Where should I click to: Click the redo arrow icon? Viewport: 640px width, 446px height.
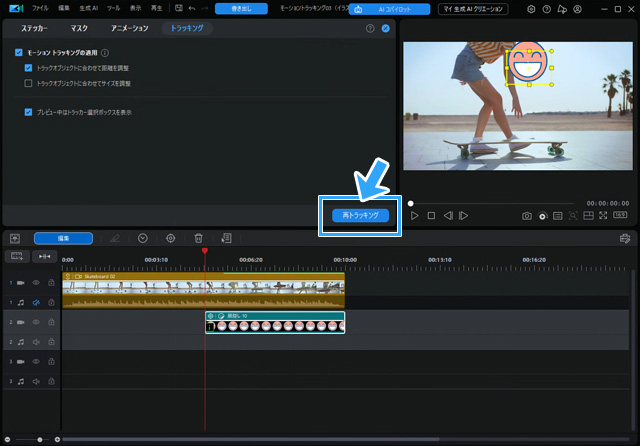pyautogui.click(x=205, y=8)
